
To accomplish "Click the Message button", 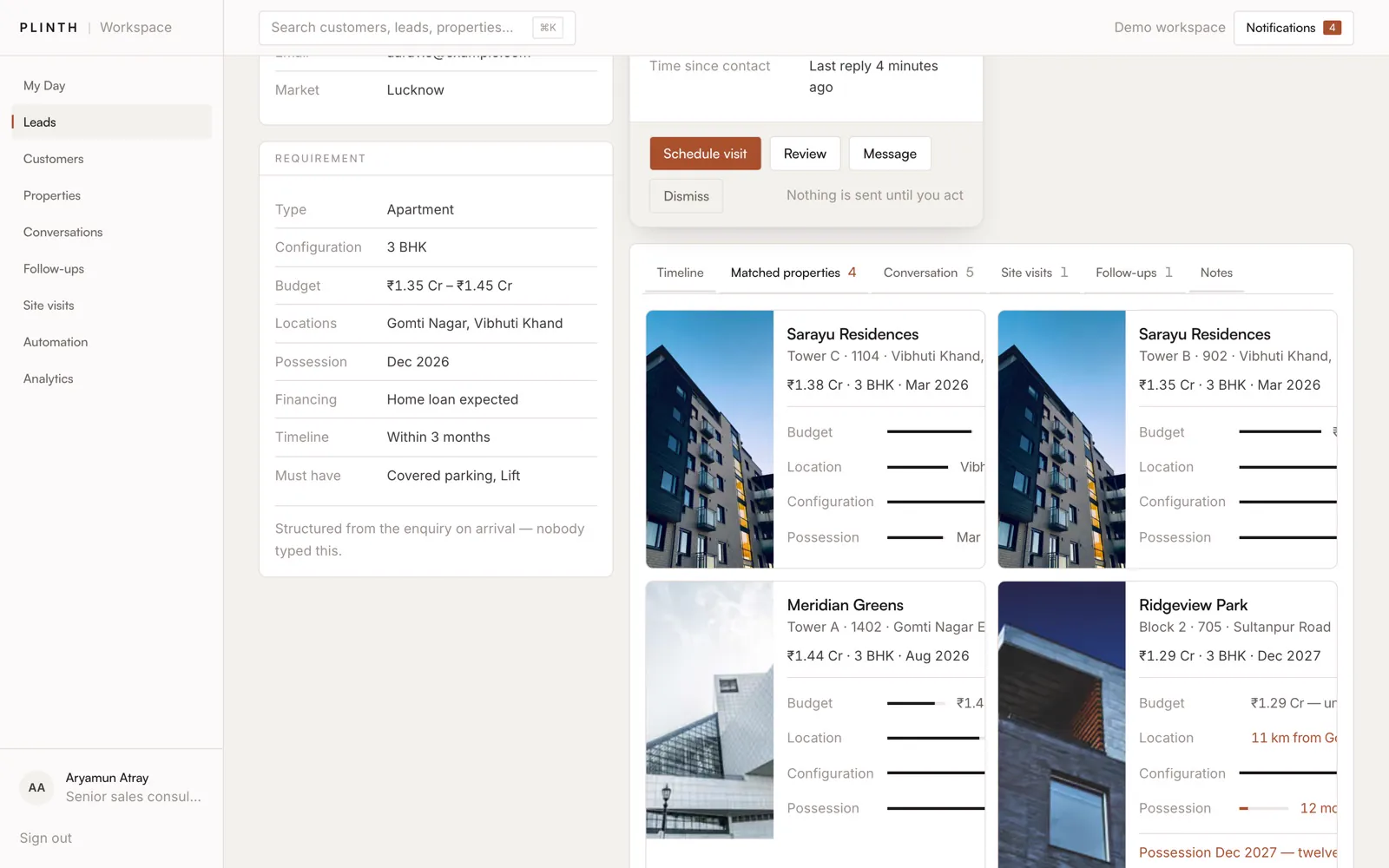I will click(x=890, y=154).
